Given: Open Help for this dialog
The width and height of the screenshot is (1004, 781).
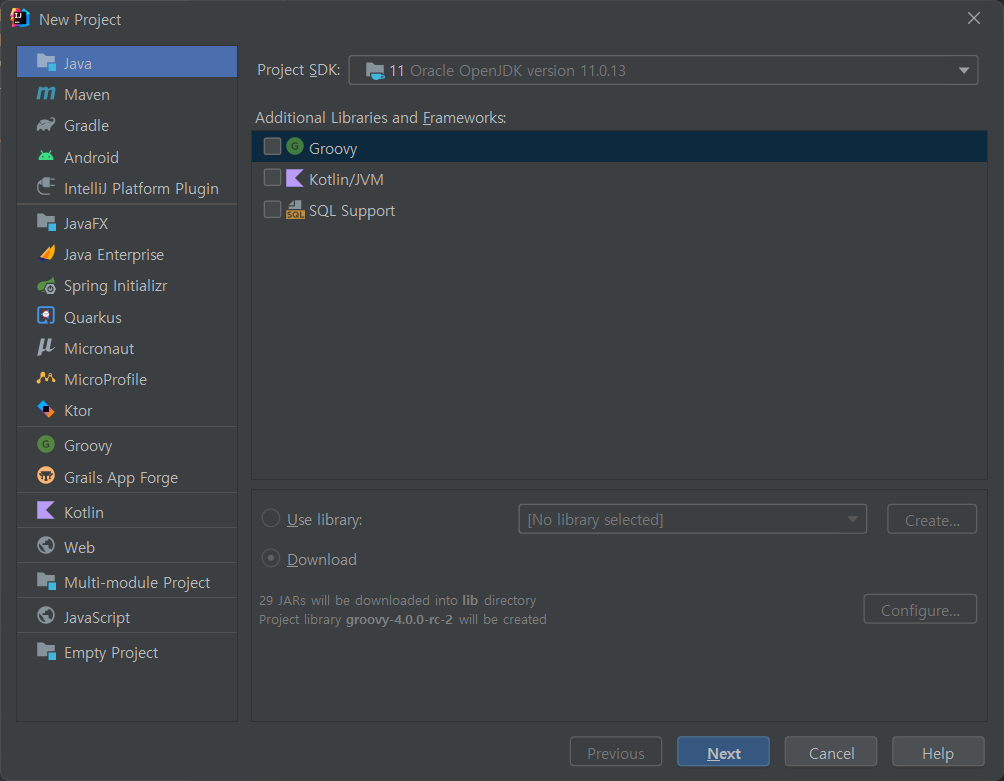Looking at the screenshot, I should [938, 753].
